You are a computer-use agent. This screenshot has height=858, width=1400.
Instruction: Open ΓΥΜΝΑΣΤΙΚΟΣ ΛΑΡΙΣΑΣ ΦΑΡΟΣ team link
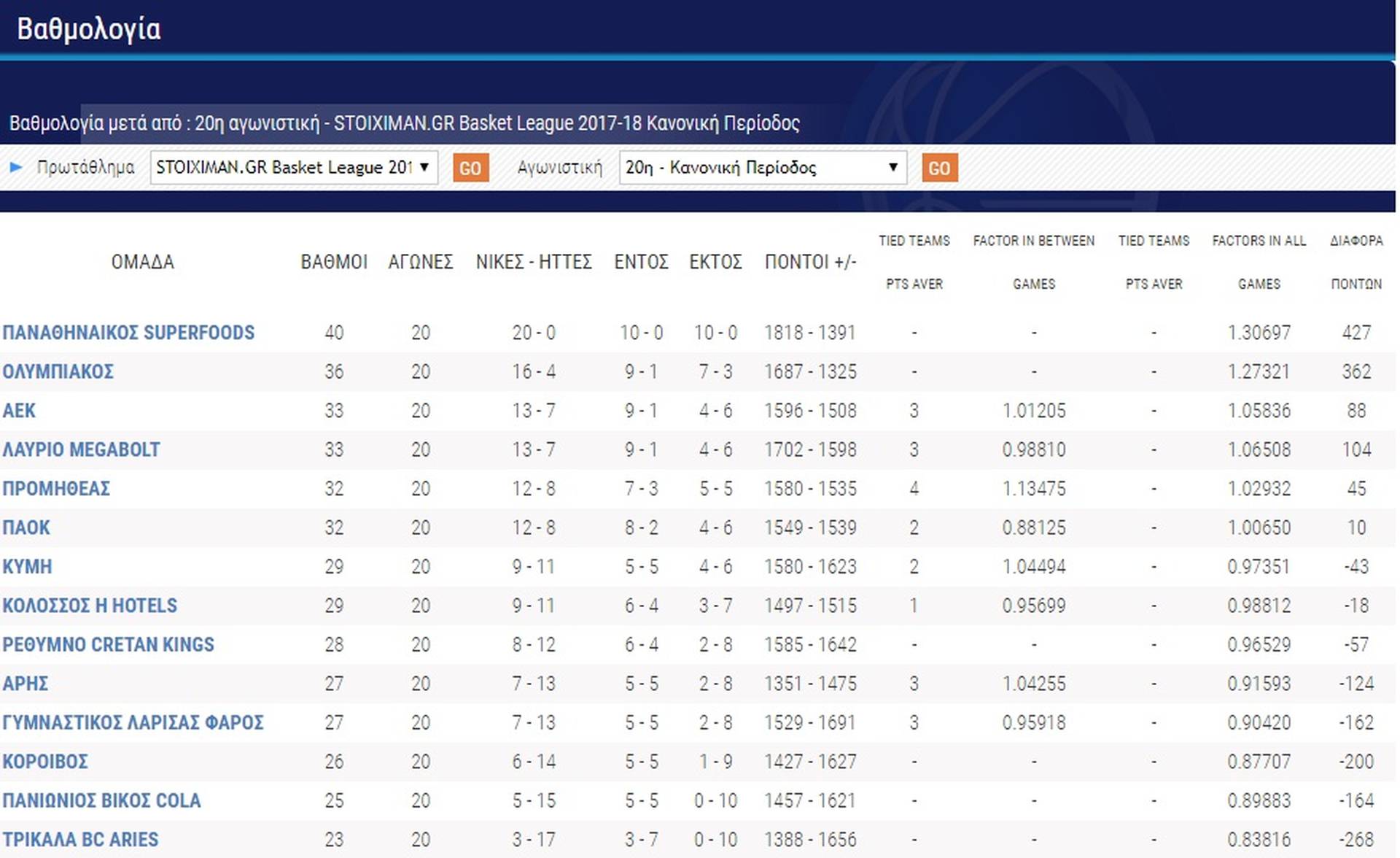(133, 722)
